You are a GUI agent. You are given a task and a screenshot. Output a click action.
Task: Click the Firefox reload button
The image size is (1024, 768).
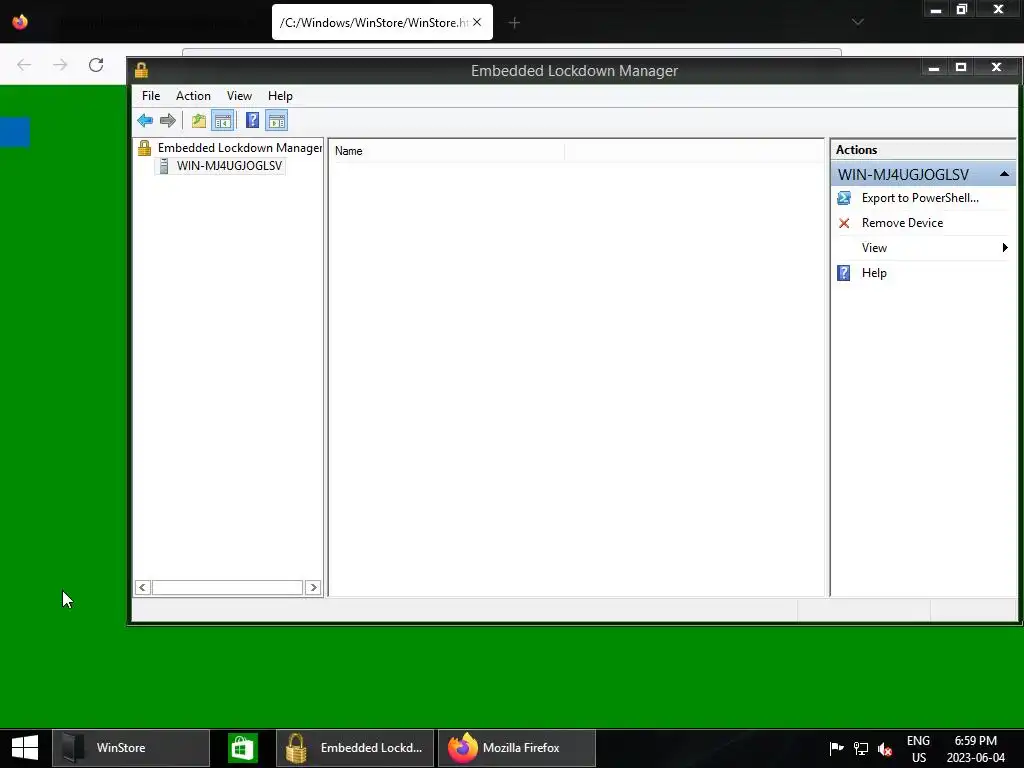[96, 65]
